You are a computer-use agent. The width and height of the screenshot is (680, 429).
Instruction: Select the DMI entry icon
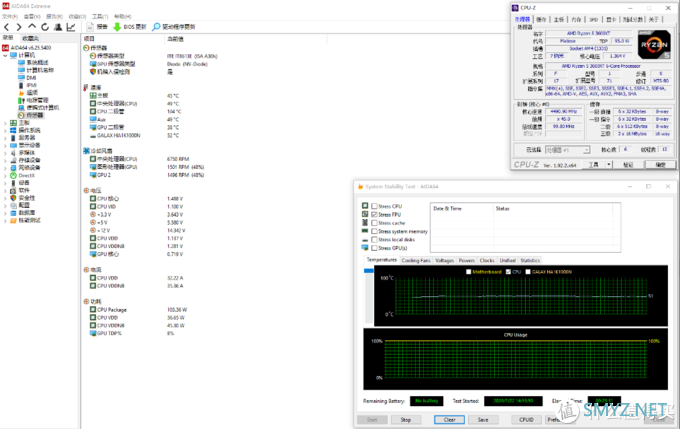click(x=21, y=78)
